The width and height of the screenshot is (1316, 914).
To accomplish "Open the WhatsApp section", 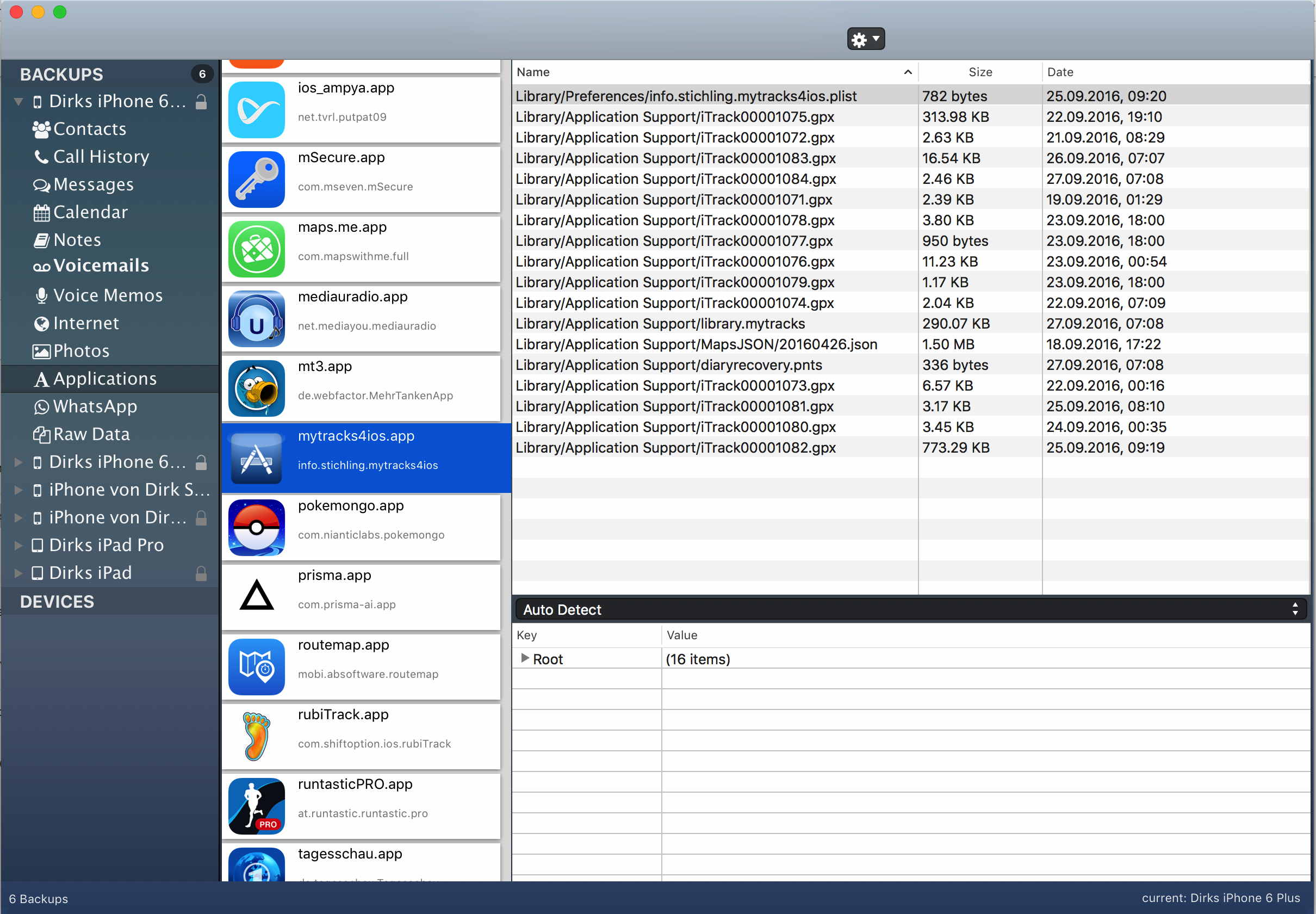I will [x=95, y=406].
